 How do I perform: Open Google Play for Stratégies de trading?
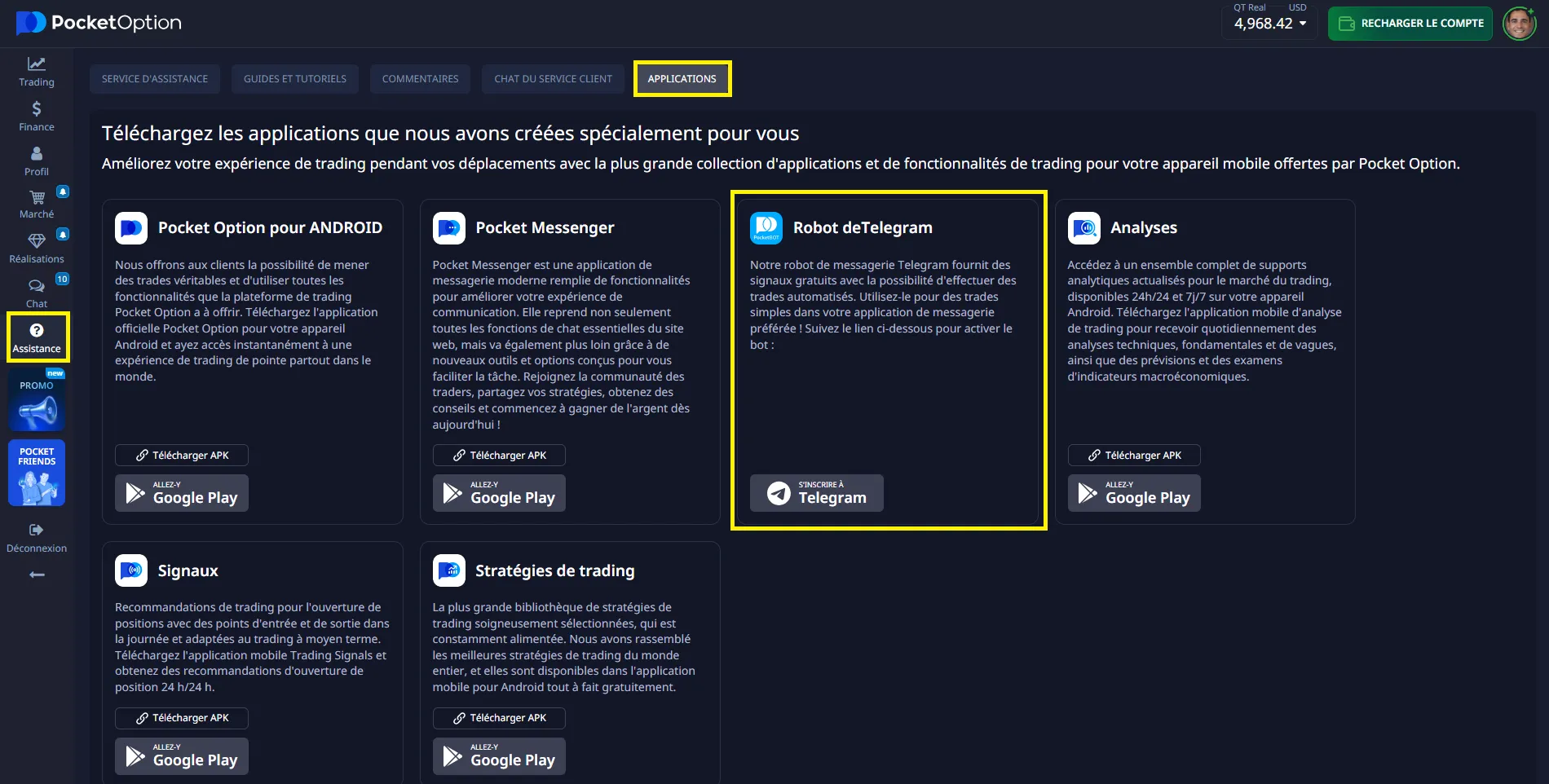pos(499,756)
